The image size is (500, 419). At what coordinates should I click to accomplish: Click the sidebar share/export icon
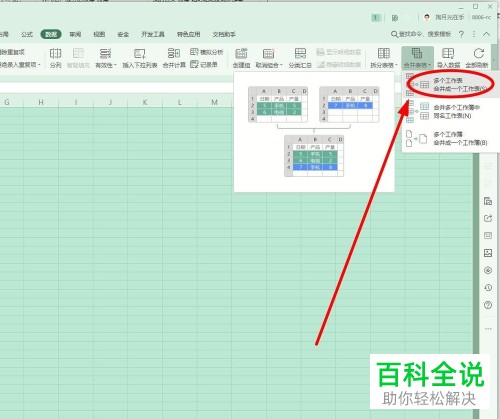tap(488, 218)
